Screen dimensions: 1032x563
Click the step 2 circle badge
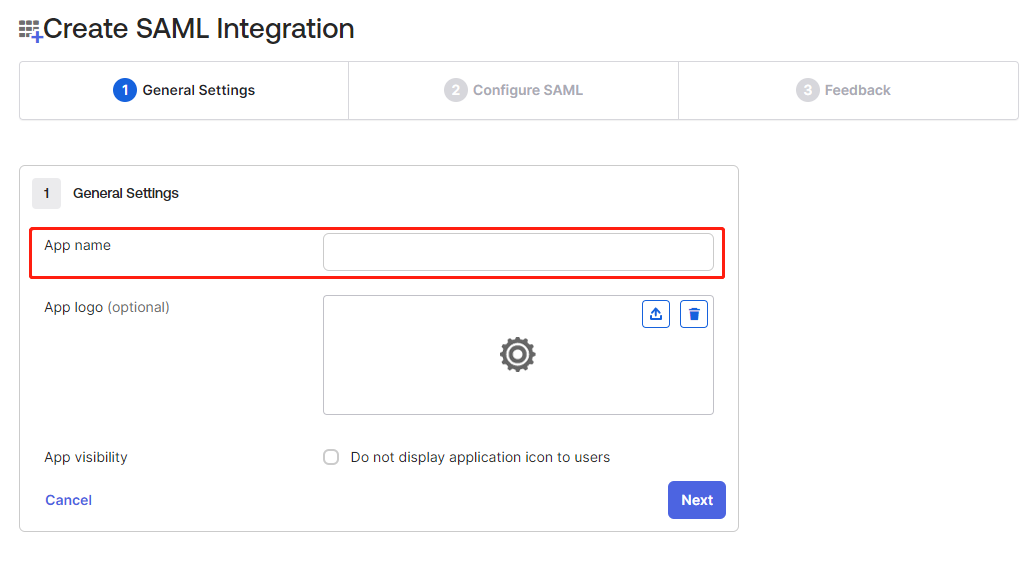pos(455,90)
